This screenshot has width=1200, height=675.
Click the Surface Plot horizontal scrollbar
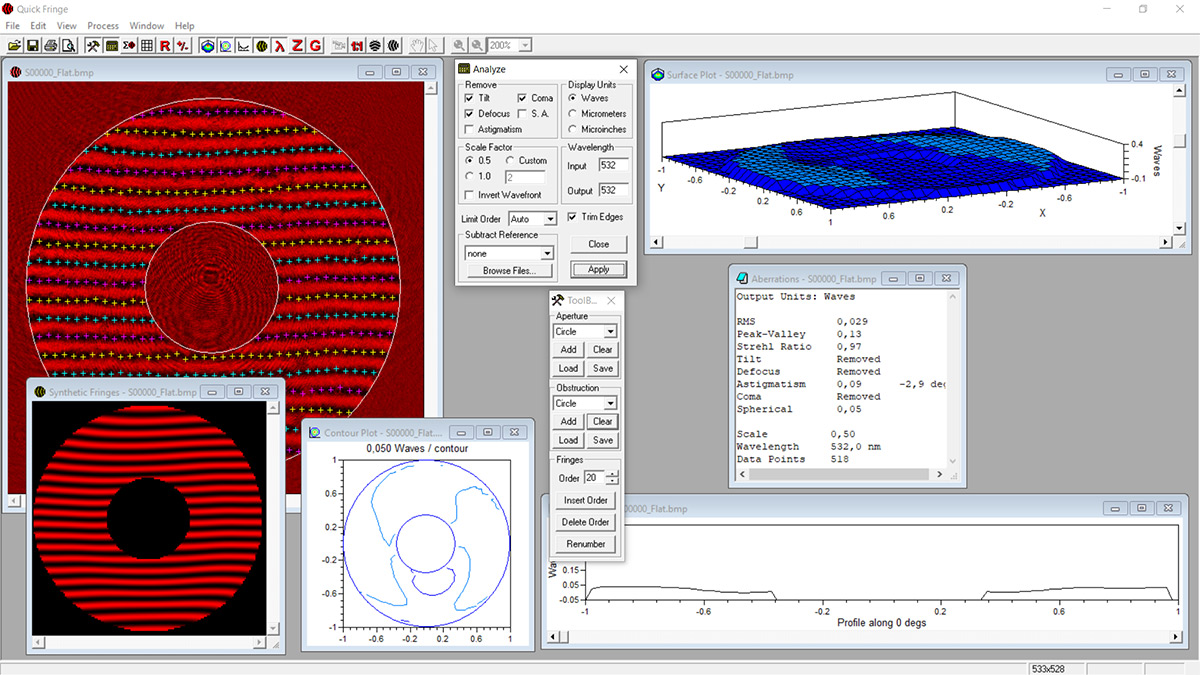900,242
